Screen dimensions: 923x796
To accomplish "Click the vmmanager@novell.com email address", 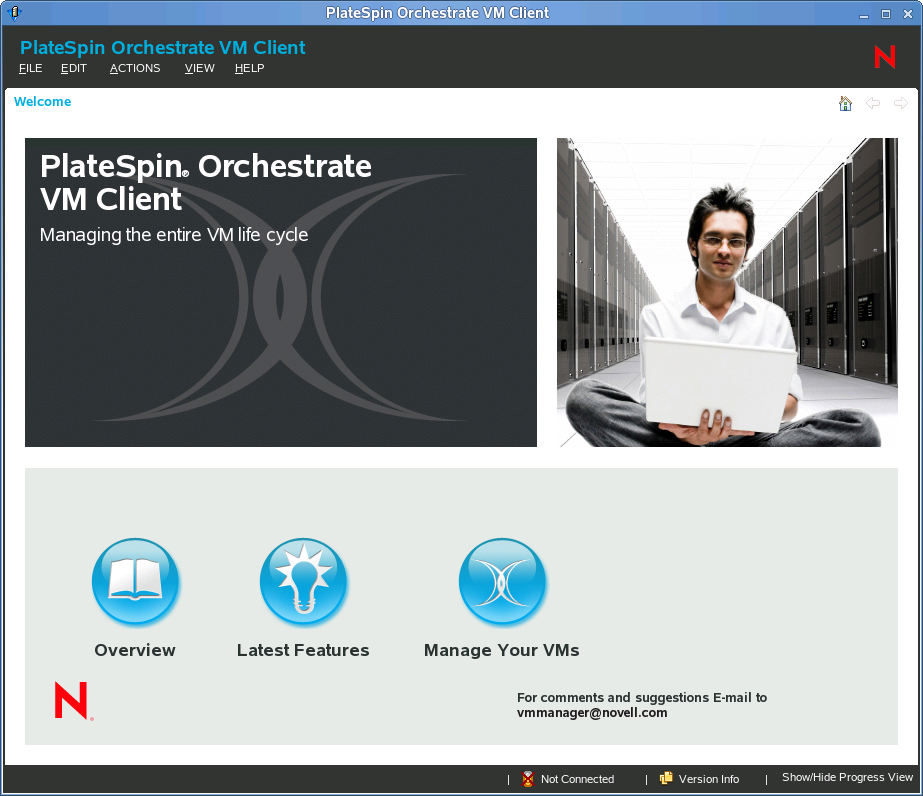I will tap(592, 713).
